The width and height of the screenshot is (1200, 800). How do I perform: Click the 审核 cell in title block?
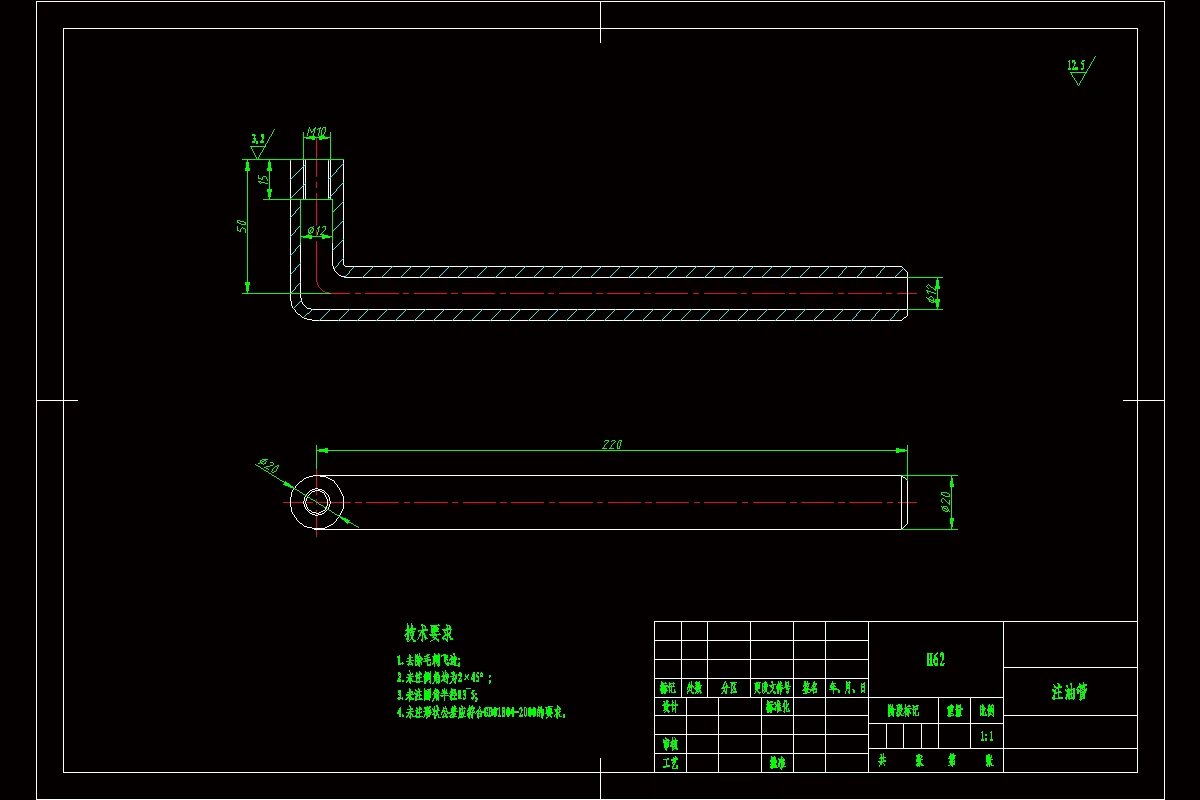pos(670,745)
